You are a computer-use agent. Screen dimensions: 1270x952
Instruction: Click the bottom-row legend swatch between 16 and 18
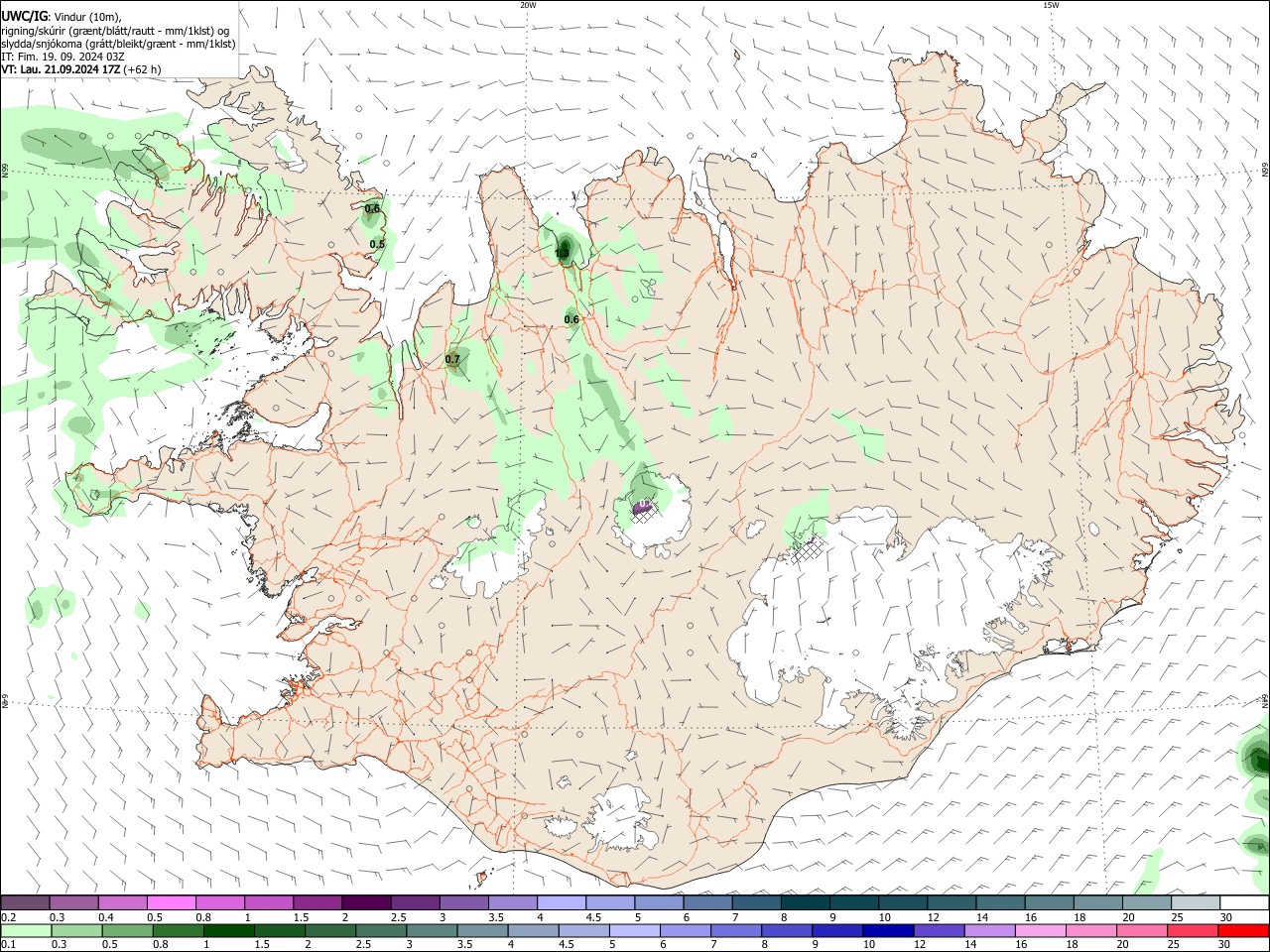coord(1041,930)
